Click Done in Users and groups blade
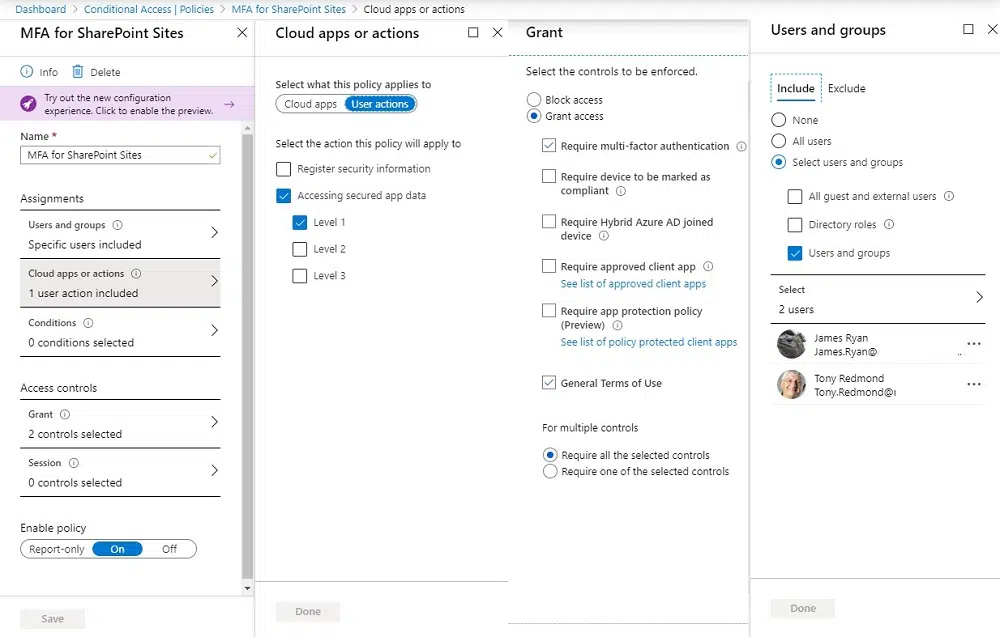The image size is (1000, 637). [x=803, y=608]
